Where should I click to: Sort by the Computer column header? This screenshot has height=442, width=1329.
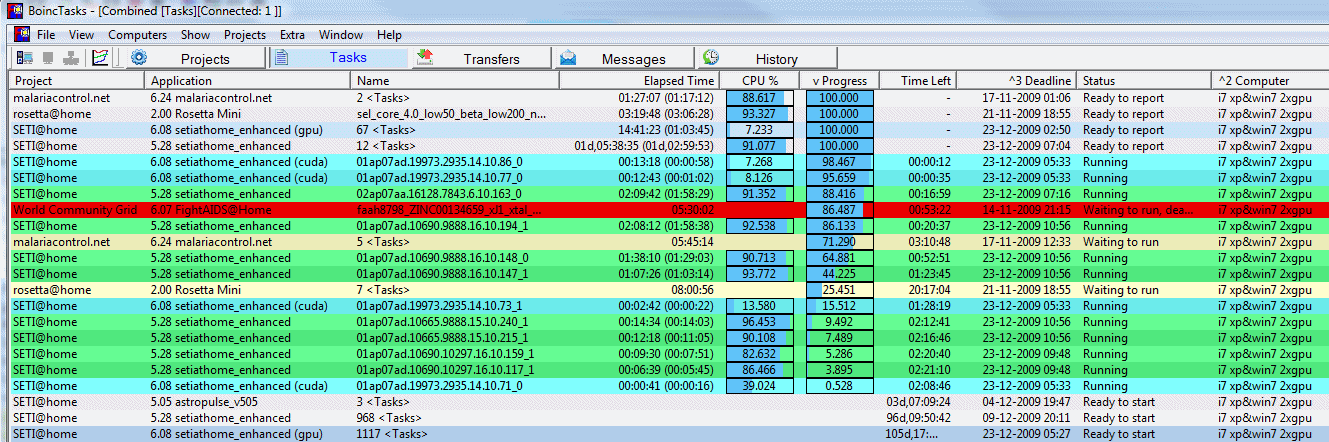[x=1271, y=80]
